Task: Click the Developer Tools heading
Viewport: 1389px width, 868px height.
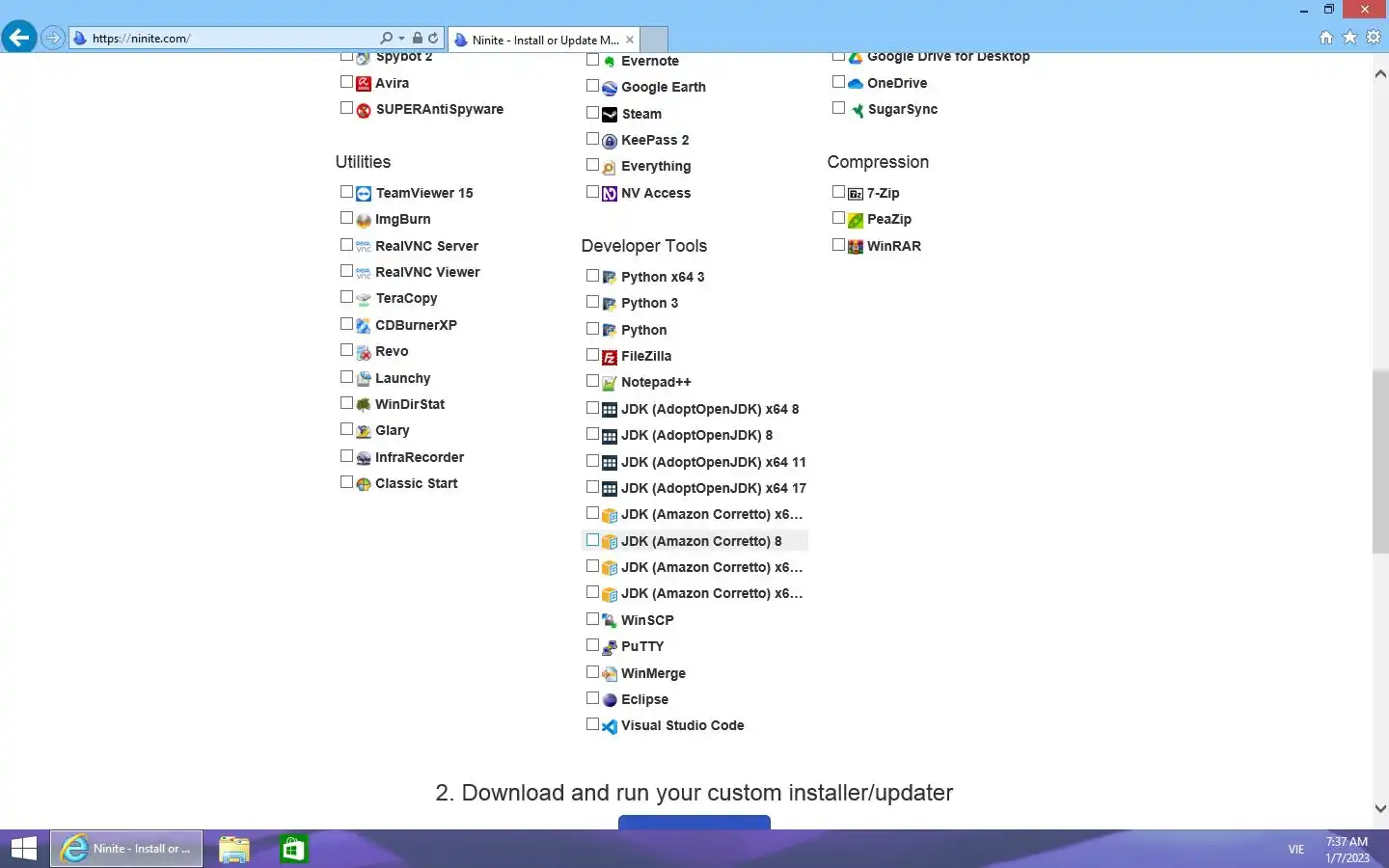Action: (x=644, y=246)
